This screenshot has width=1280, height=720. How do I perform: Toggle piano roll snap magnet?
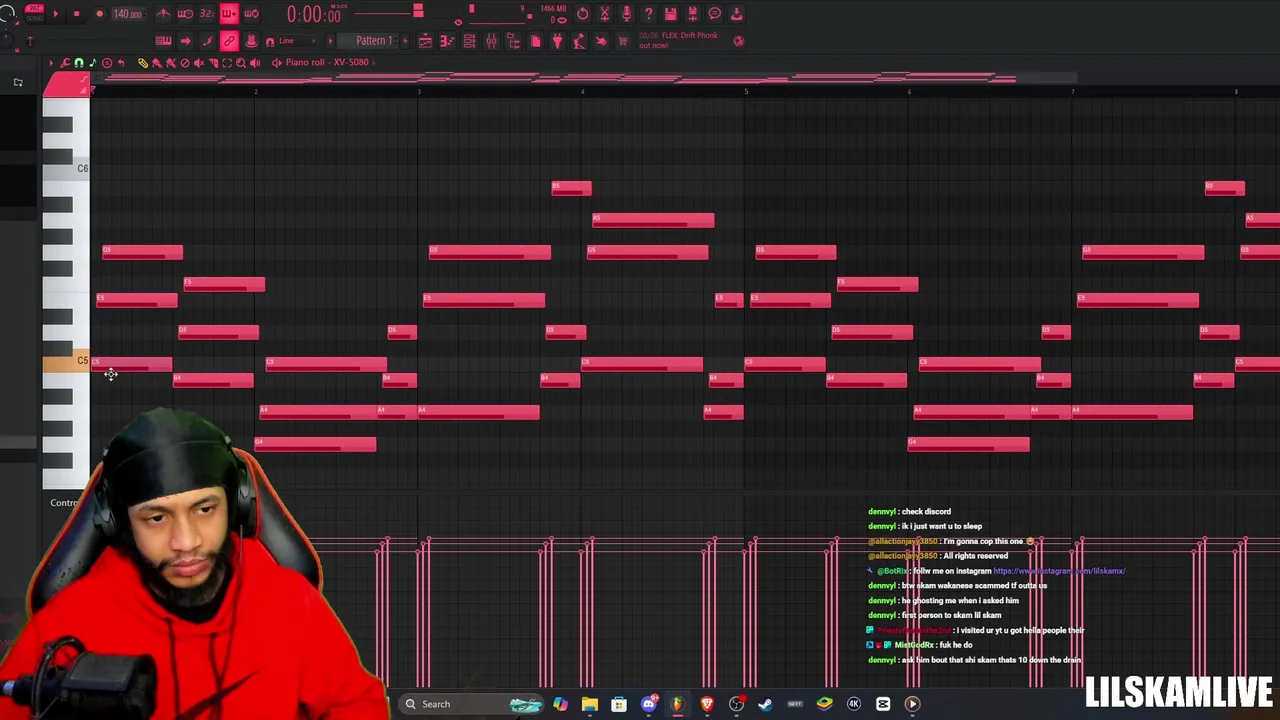[78, 62]
